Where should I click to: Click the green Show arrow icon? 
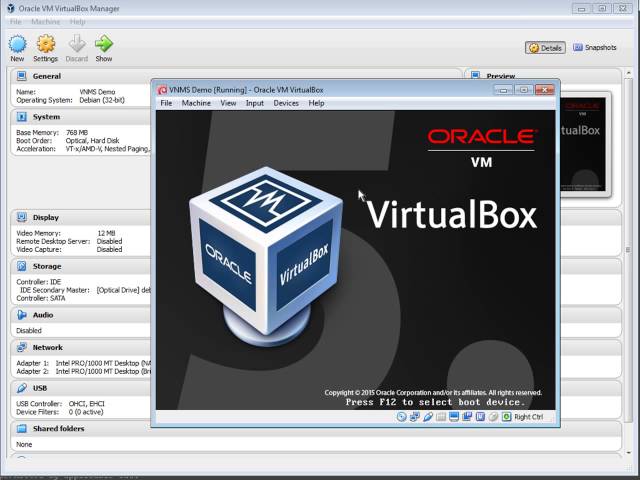coord(104,45)
